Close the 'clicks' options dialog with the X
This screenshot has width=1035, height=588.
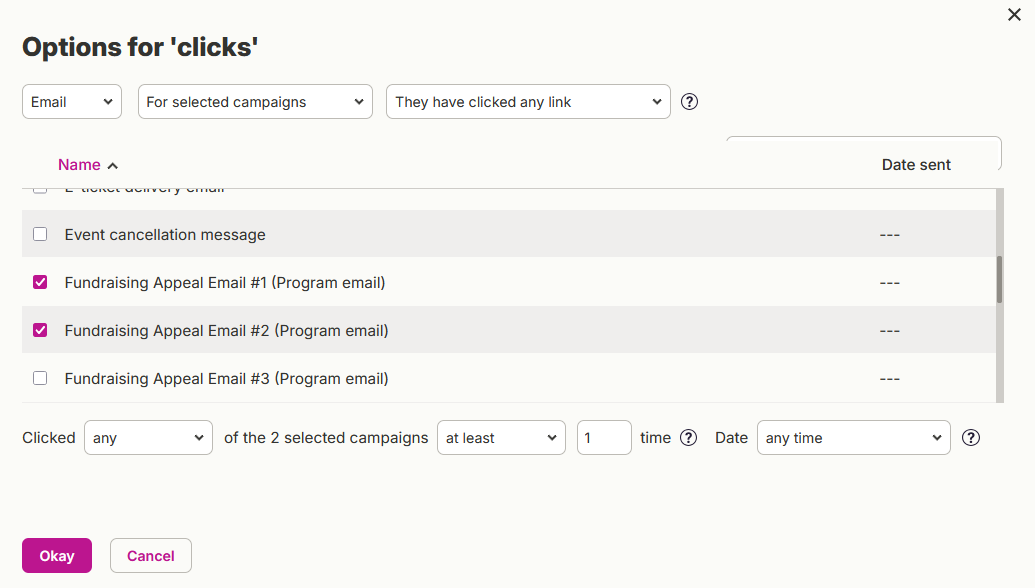click(1015, 15)
